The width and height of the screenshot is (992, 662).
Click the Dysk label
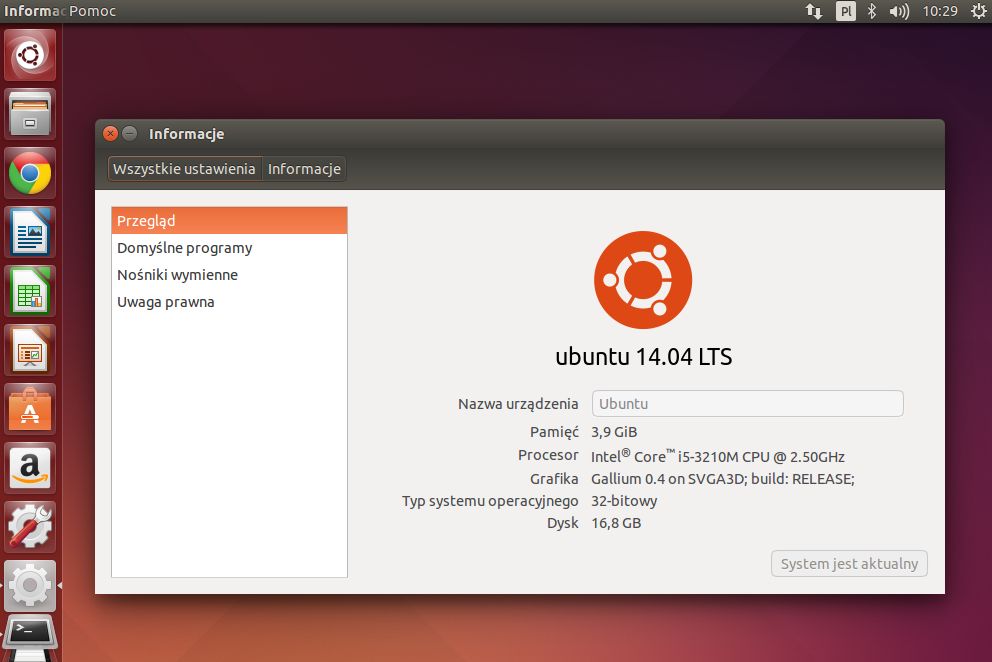[x=562, y=523]
